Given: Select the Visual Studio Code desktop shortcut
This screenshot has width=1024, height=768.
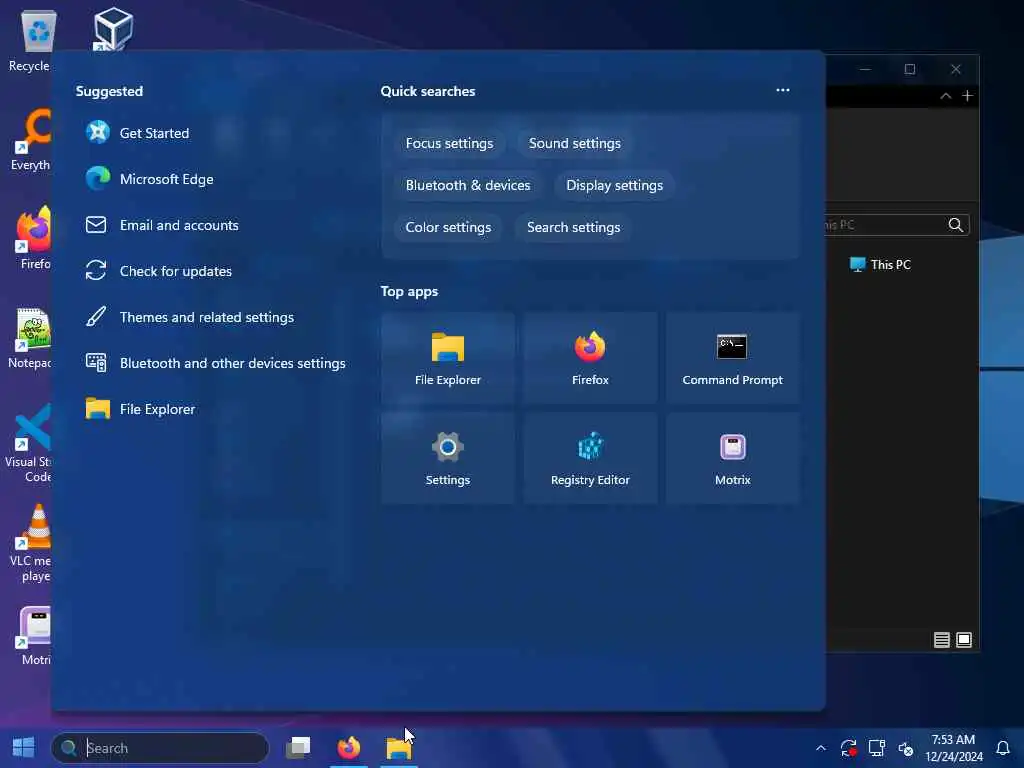Looking at the screenshot, I should 29,443.
